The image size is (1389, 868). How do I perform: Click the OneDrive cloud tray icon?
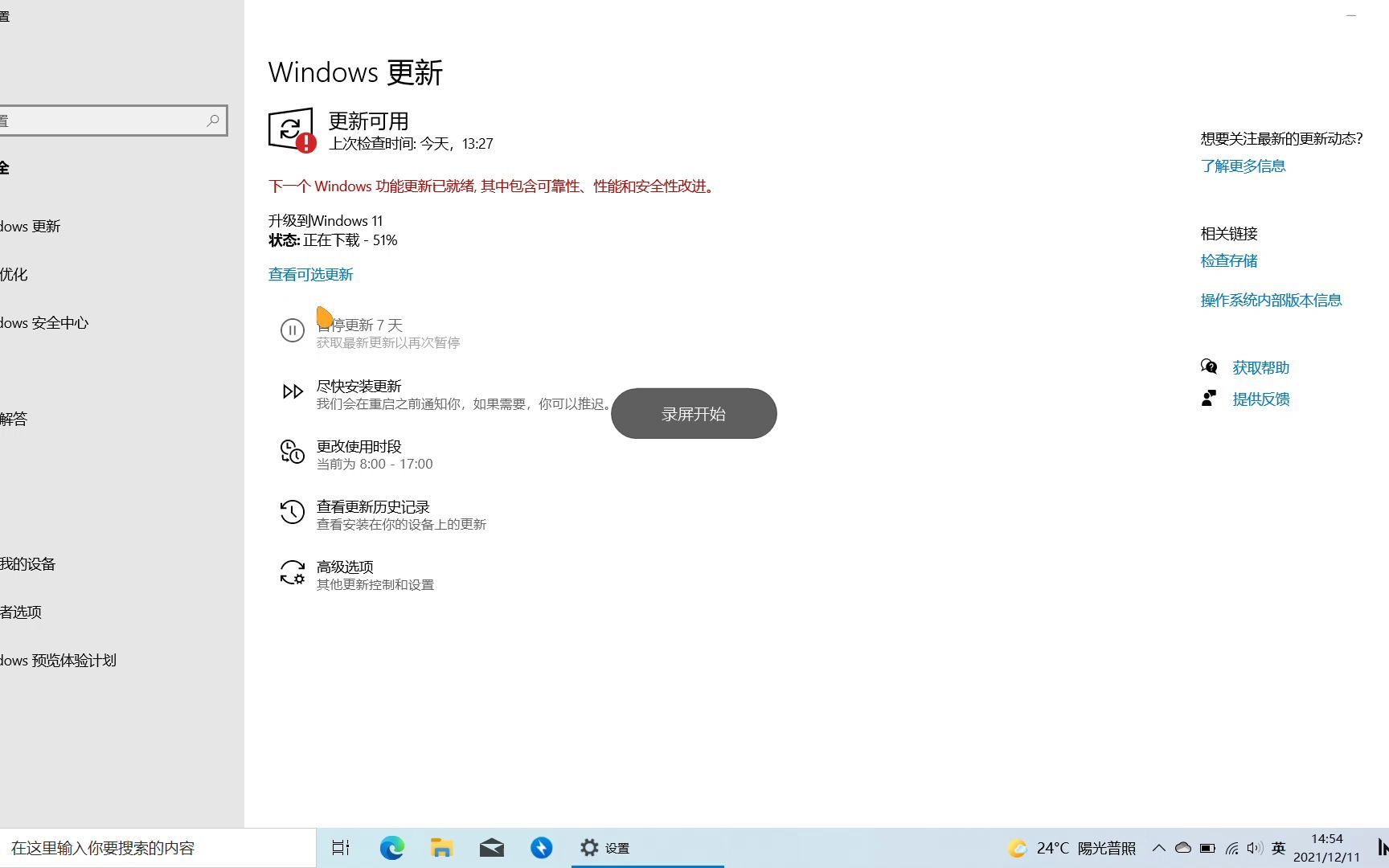click(x=1182, y=848)
